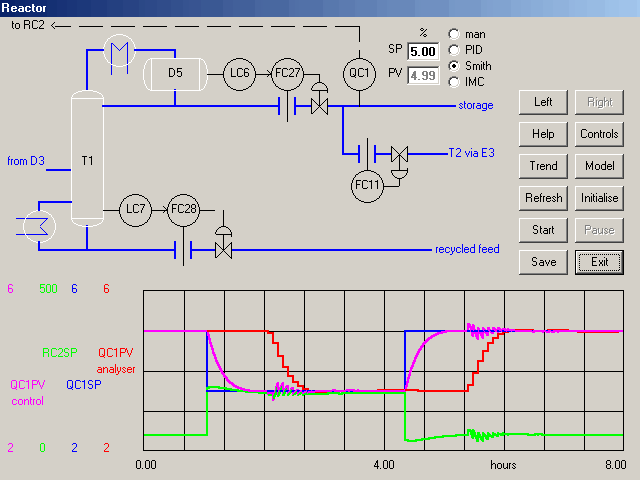This screenshot has height=480, width=640.
Task: Select the LC6 level controller symbol
Action: coord(240,73)
